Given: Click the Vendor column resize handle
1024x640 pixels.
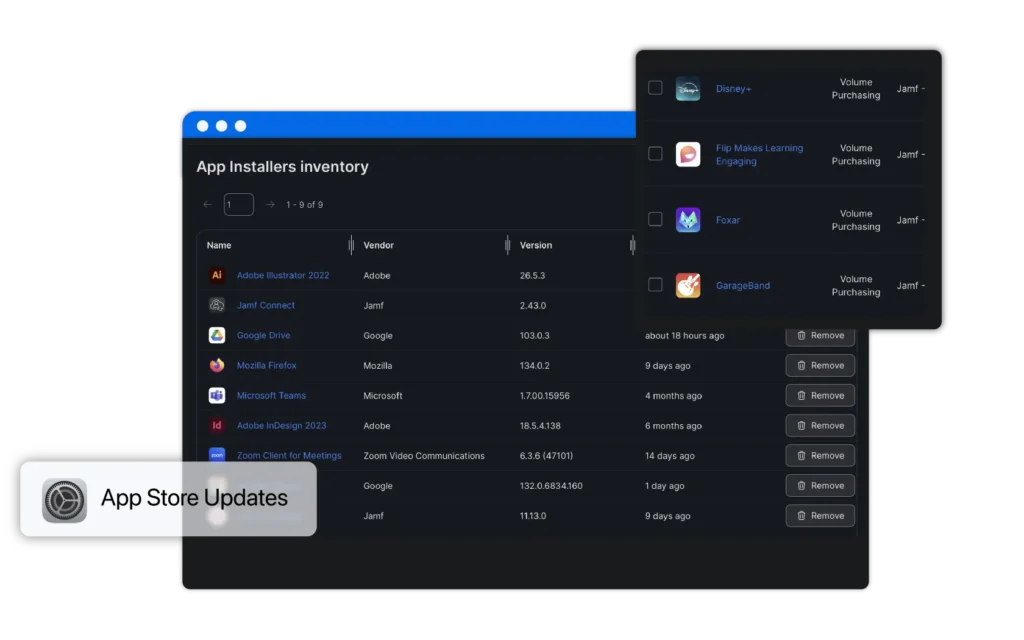Looking at the screenshot, I should coord(507,246).
